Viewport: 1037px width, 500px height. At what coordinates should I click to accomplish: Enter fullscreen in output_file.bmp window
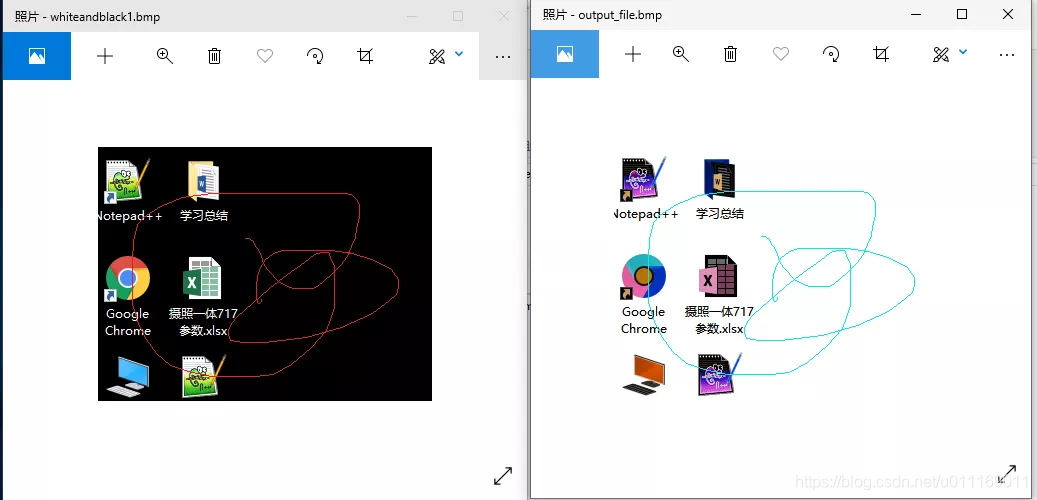[x=1007, y=474]
